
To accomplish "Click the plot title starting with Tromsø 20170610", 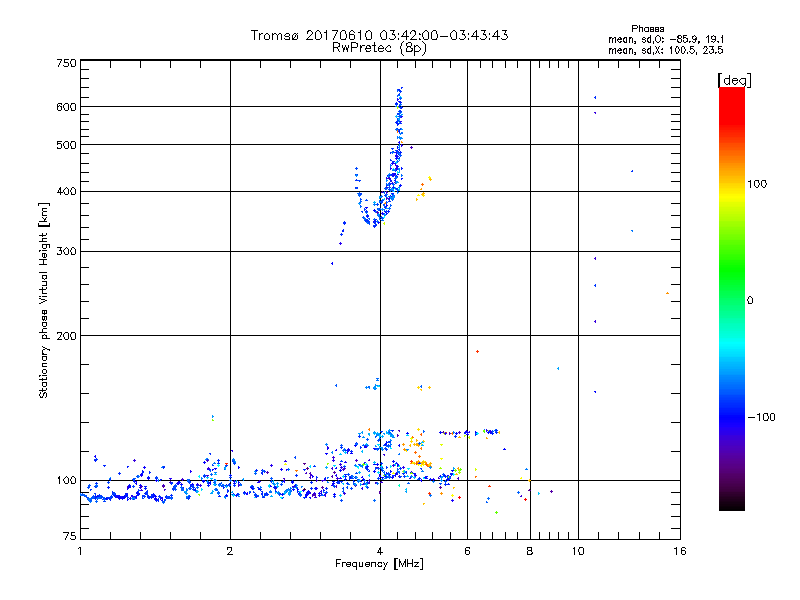I will (379, 35).
